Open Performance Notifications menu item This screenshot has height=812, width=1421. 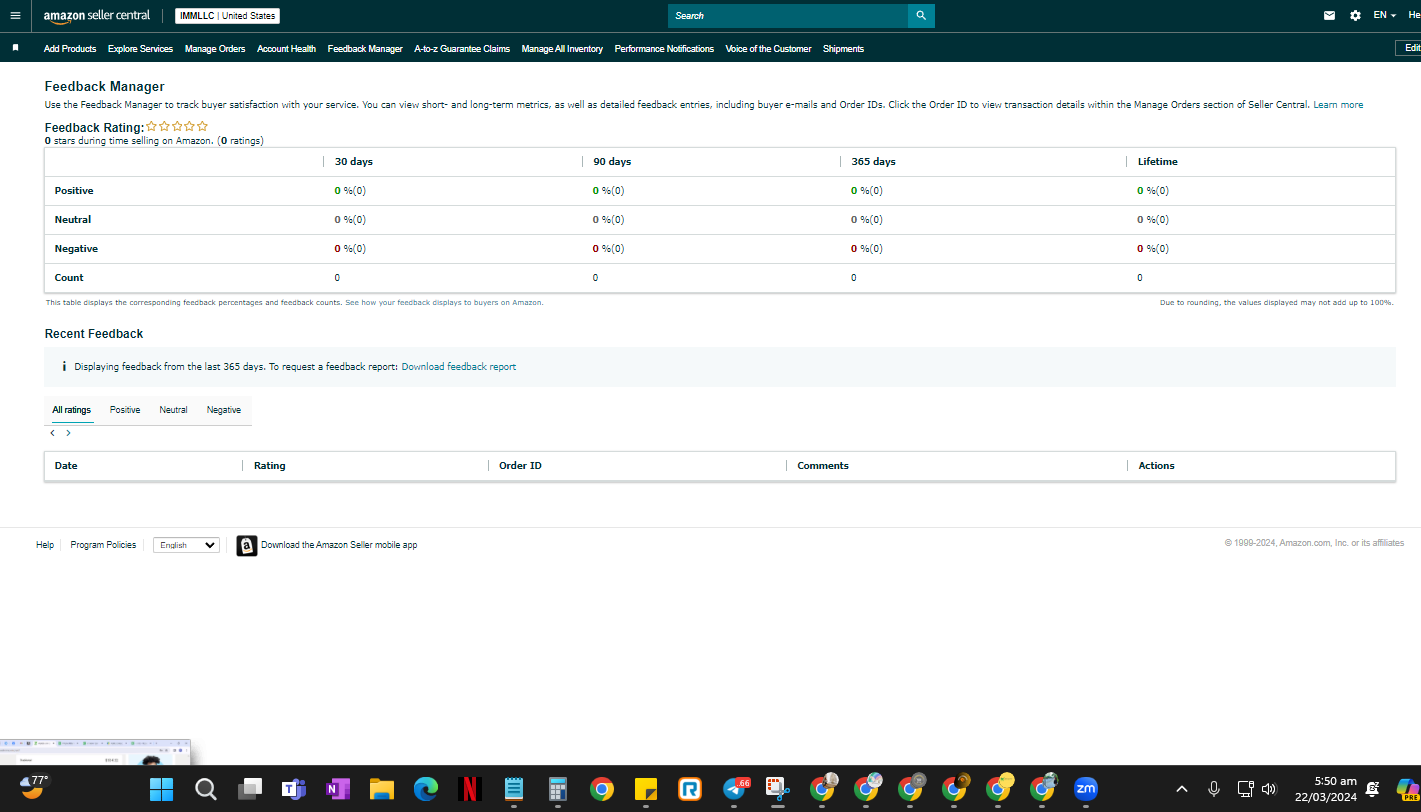pos(664,49)
